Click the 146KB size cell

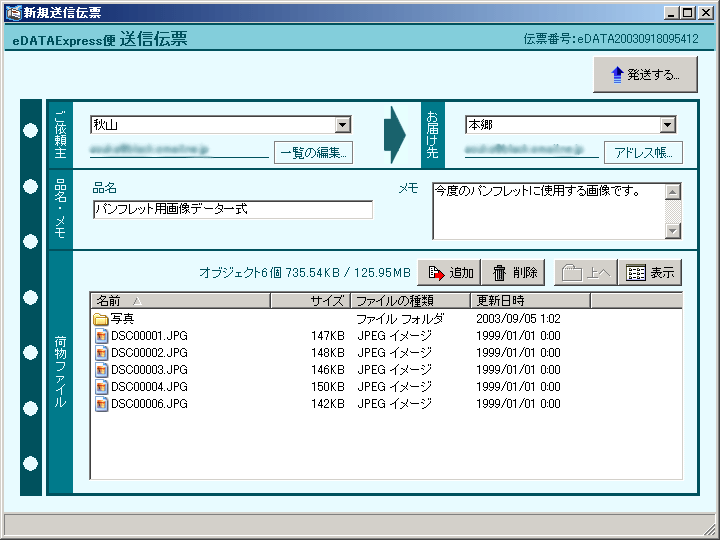click(328, 370)
